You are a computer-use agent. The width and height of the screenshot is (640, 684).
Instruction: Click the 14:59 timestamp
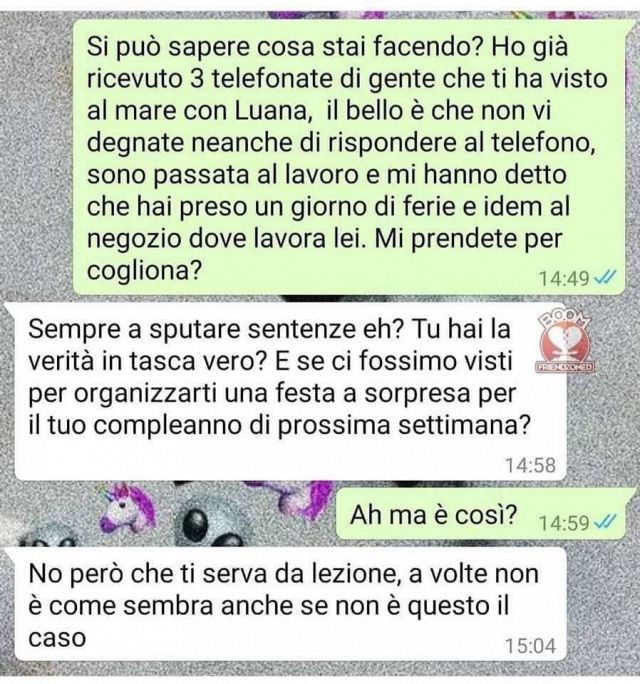coord(564,522)
